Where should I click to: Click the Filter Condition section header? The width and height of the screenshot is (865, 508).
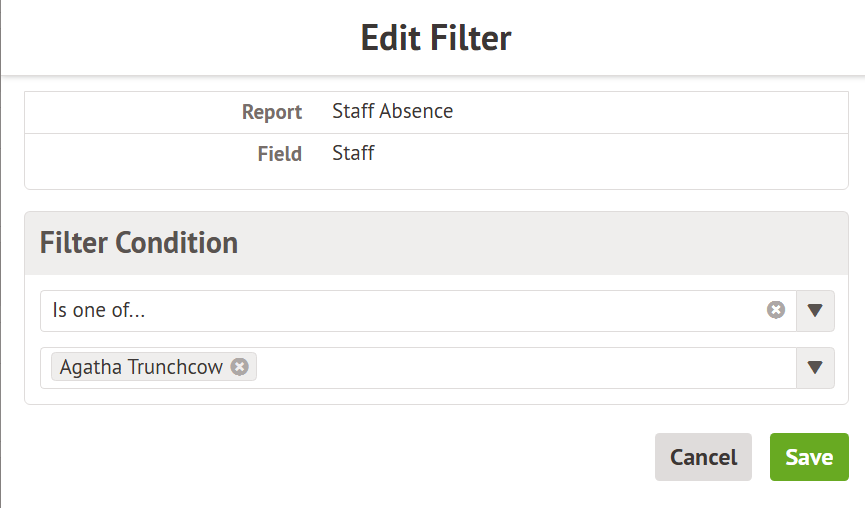[139, 242]
